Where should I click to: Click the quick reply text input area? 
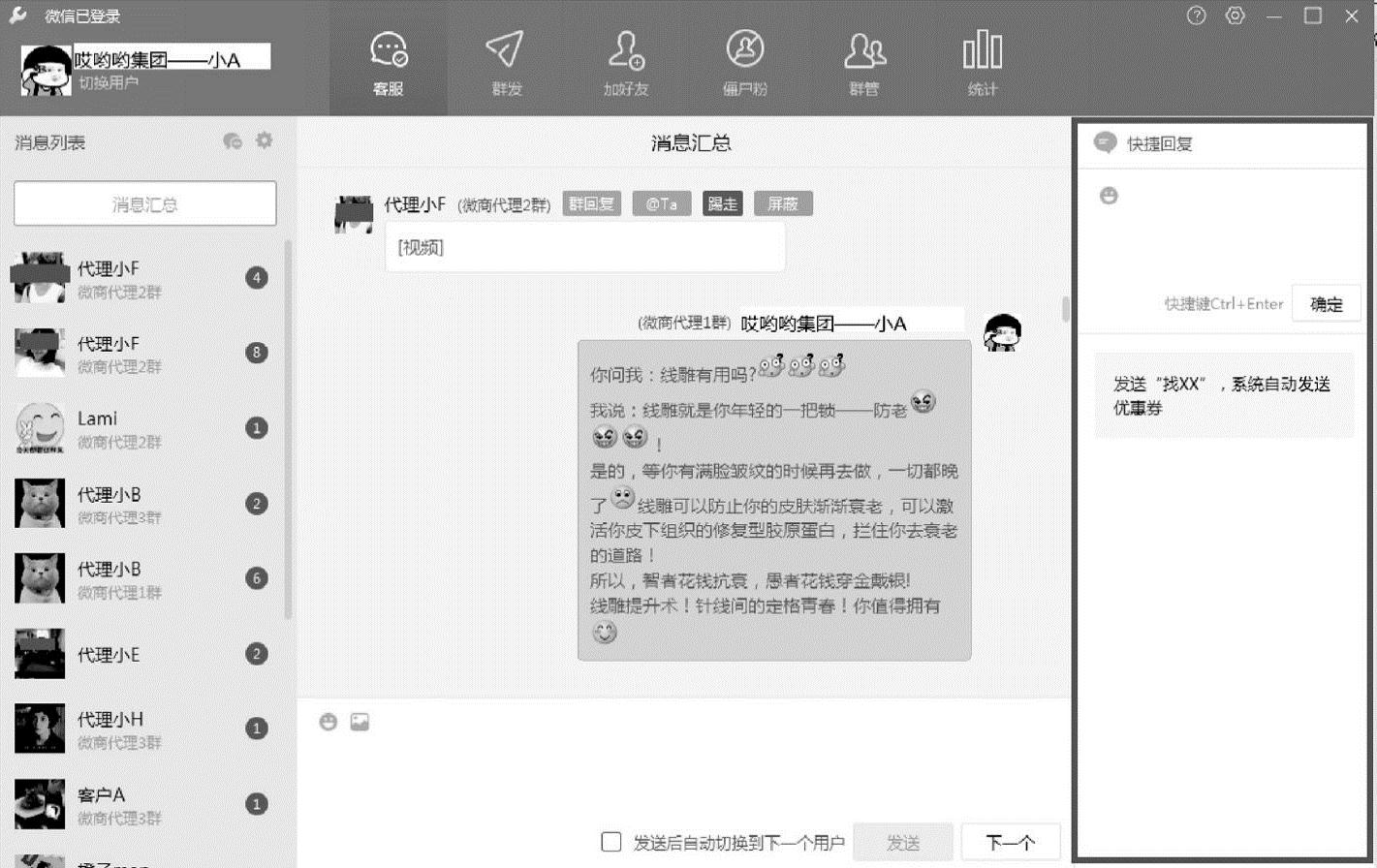pyautogui.click(x=1223, y=244)
